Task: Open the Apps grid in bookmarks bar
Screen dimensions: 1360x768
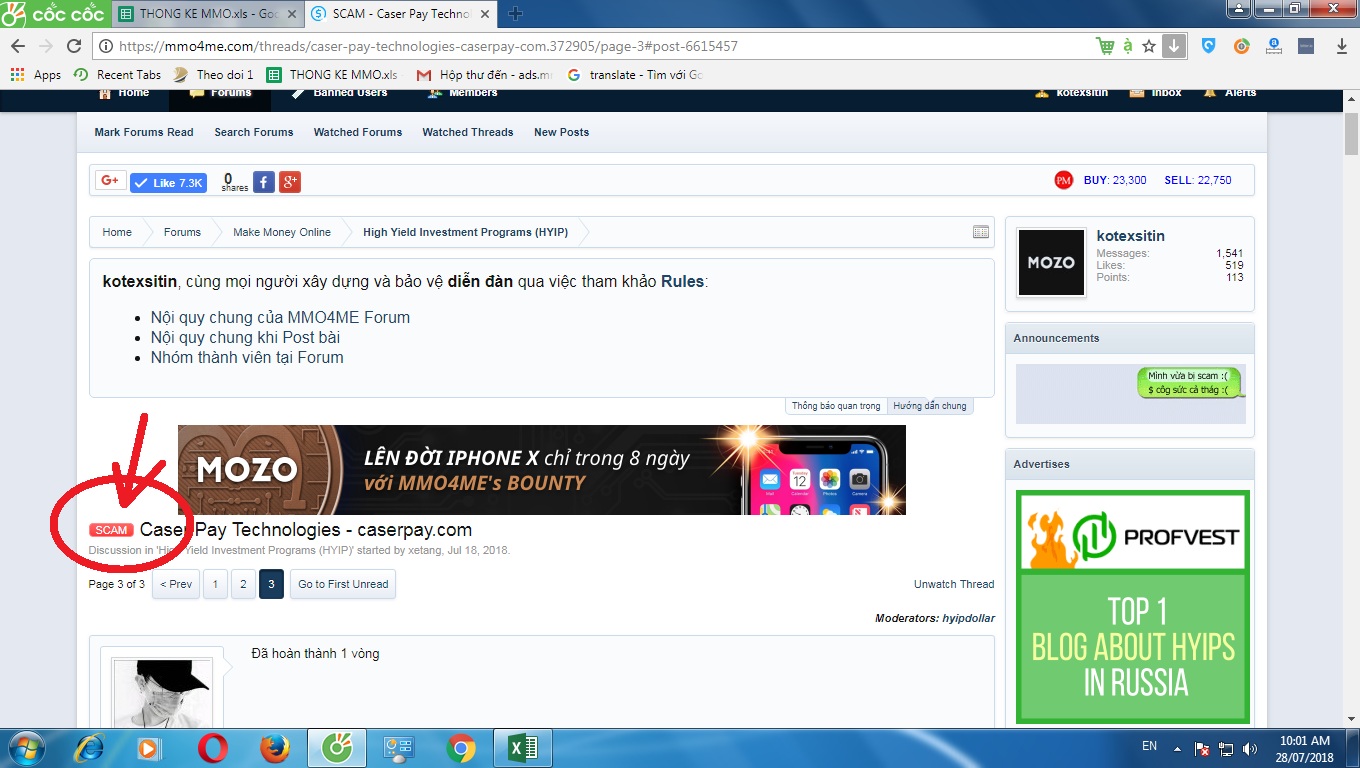Action: pyautogui.click(x=35, y=75)
